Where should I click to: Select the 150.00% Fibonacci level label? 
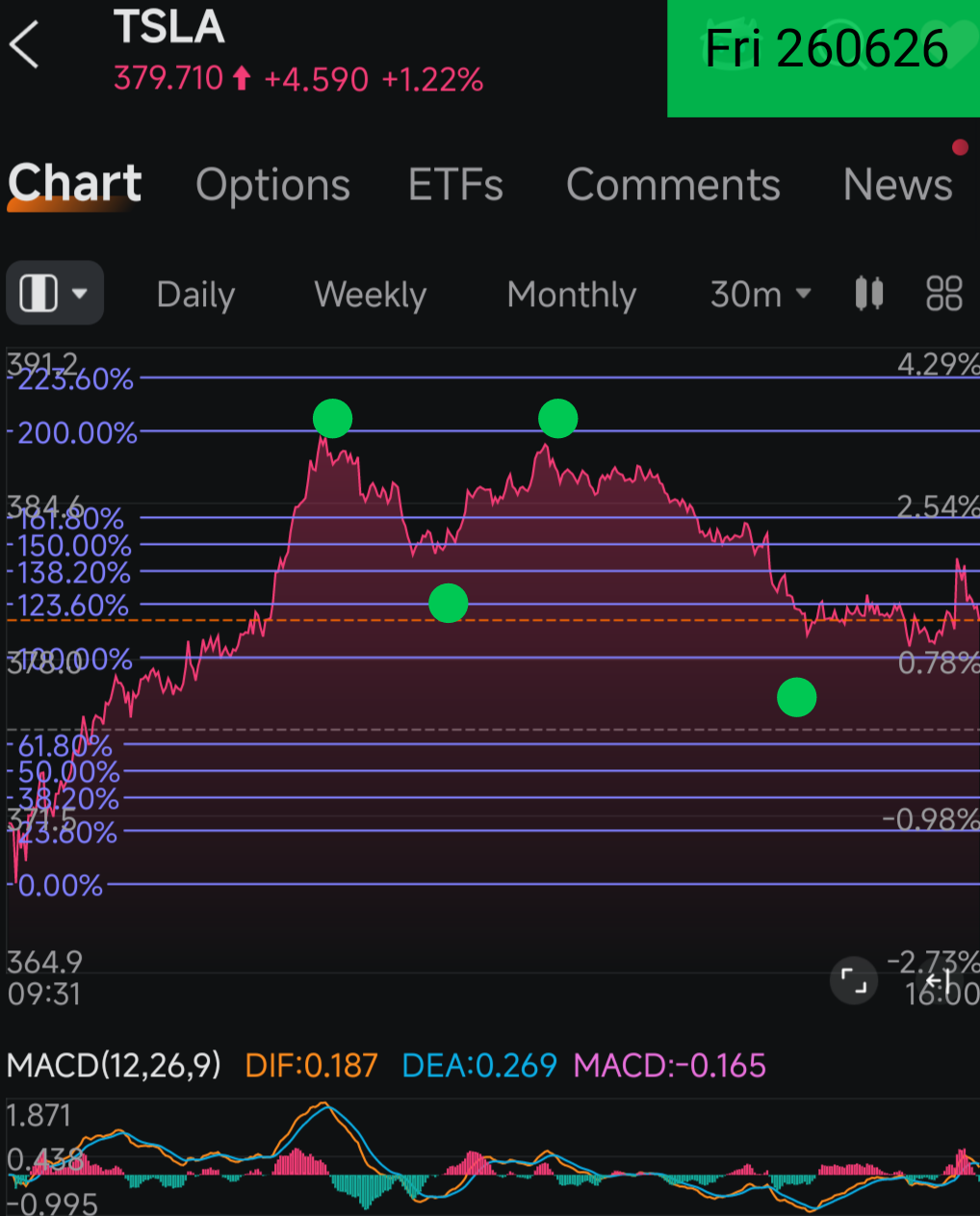point(74,546)
